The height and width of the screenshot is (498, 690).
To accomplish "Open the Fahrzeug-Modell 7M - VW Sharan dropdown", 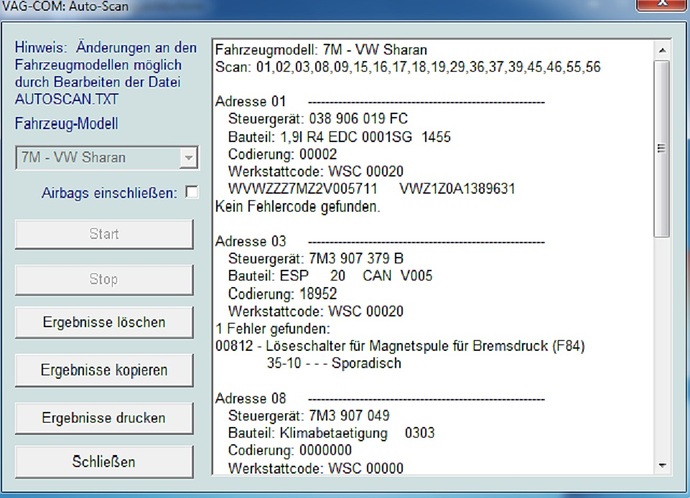I will pyautogui.click(x=188, y=157).
